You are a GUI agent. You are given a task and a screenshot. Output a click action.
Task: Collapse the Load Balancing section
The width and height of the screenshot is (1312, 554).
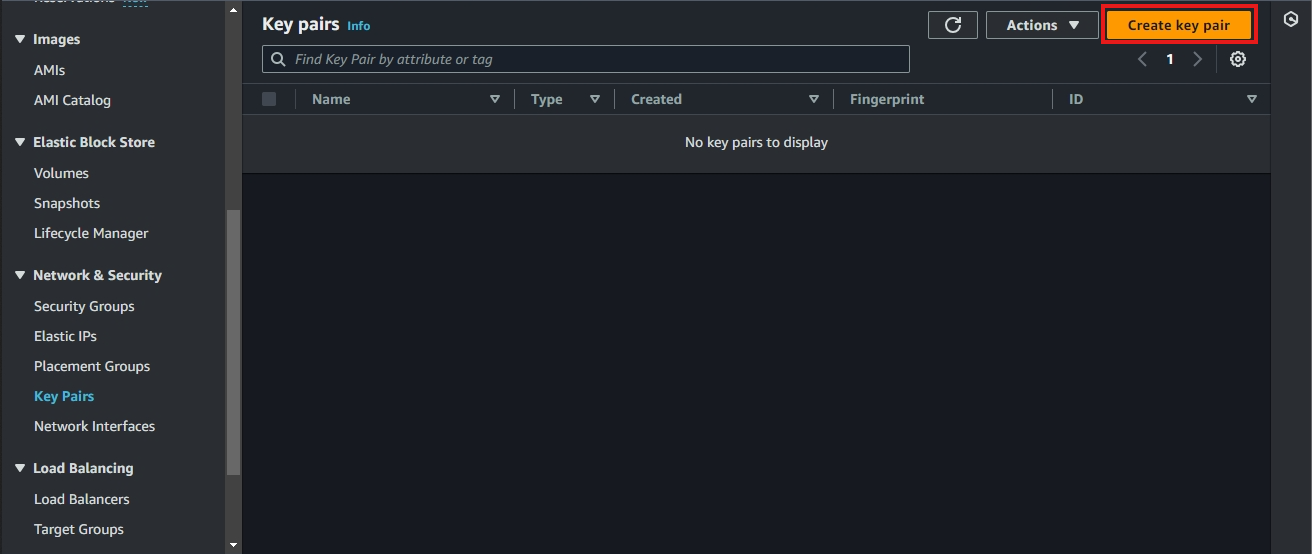pos(20,468)
